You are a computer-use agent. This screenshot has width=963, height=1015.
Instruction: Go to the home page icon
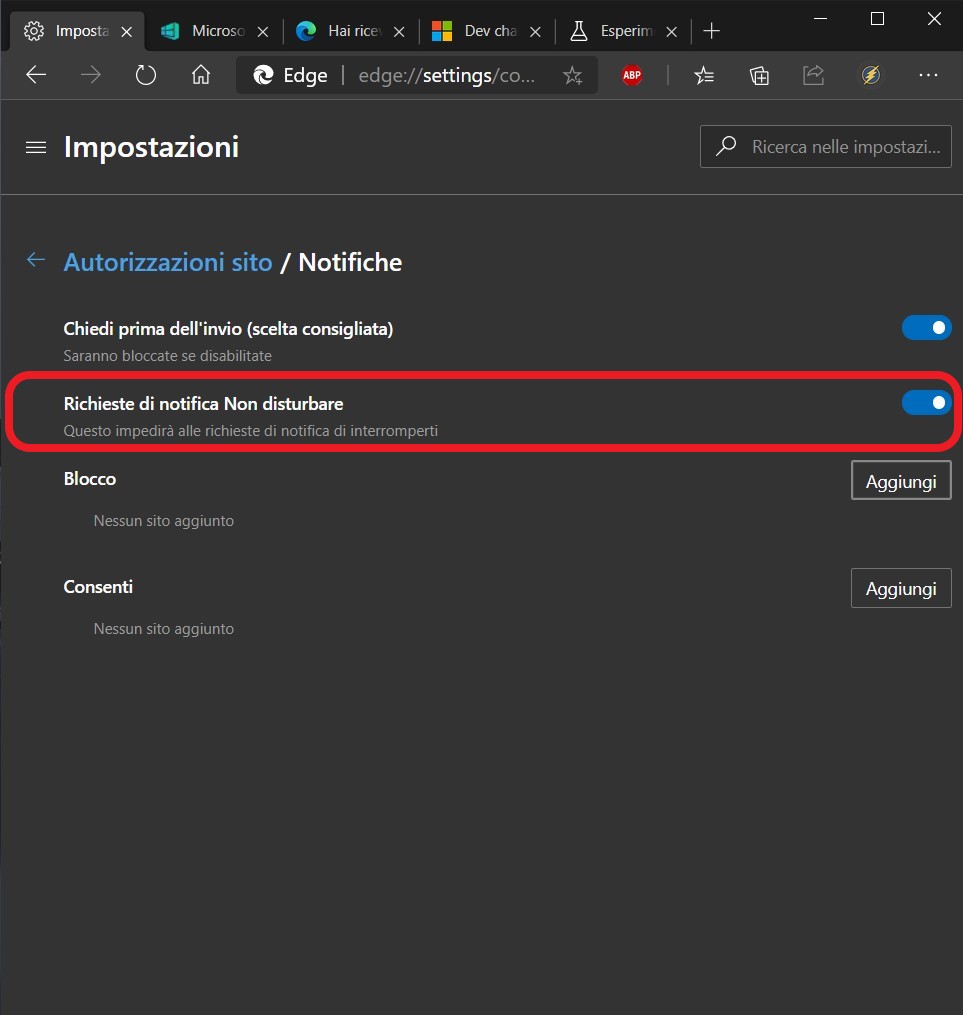click(x=201, y=75)
